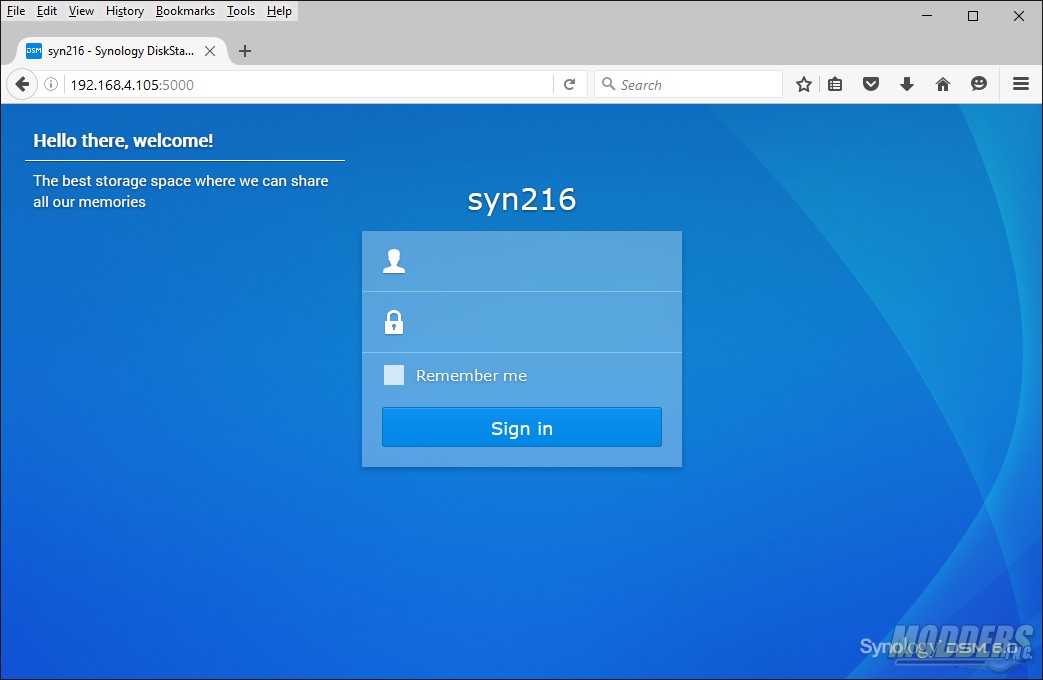1043x680 pixels.
Task: Select the syn216 server name heading
Action: tap(522, 199)
